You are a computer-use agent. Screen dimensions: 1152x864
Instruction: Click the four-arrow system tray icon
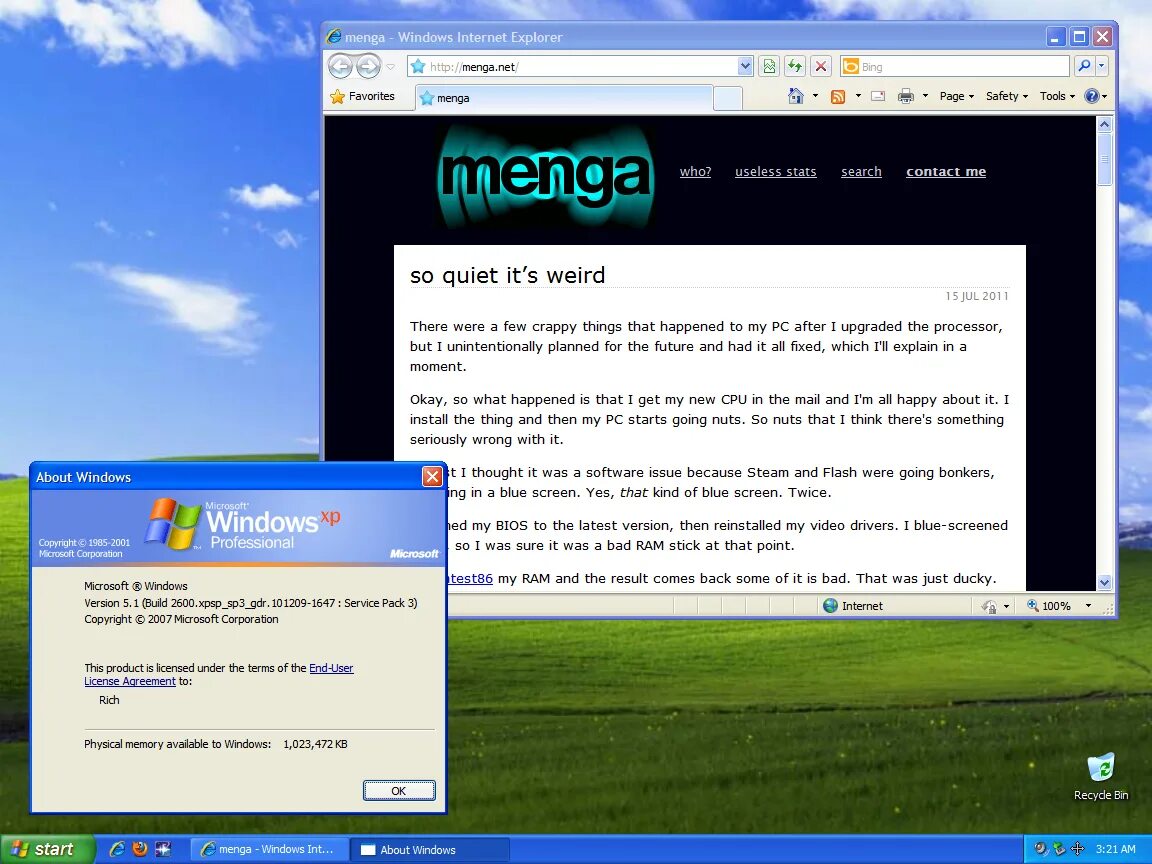[1077, 849]
